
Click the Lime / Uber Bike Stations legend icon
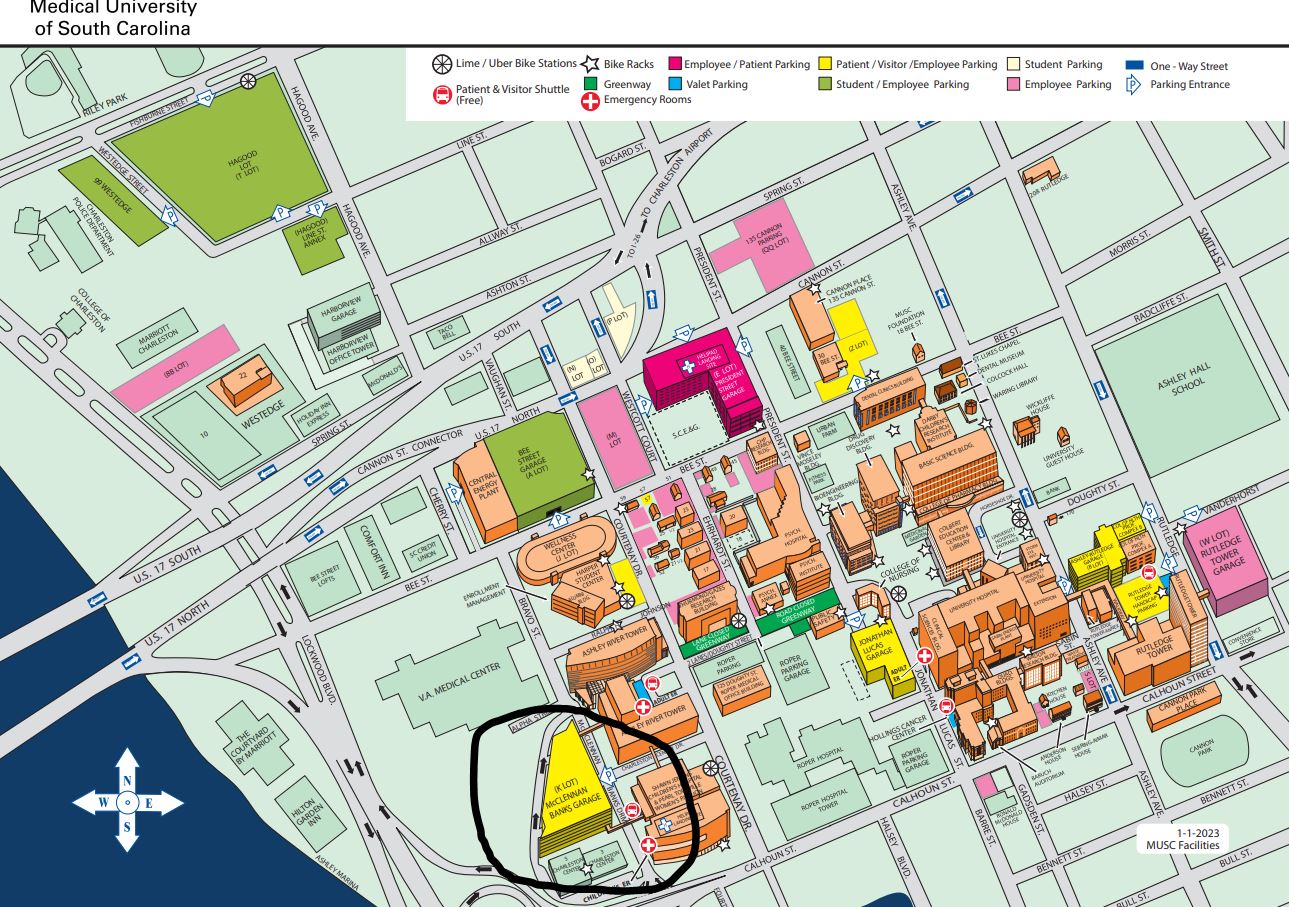click(442, 64)
